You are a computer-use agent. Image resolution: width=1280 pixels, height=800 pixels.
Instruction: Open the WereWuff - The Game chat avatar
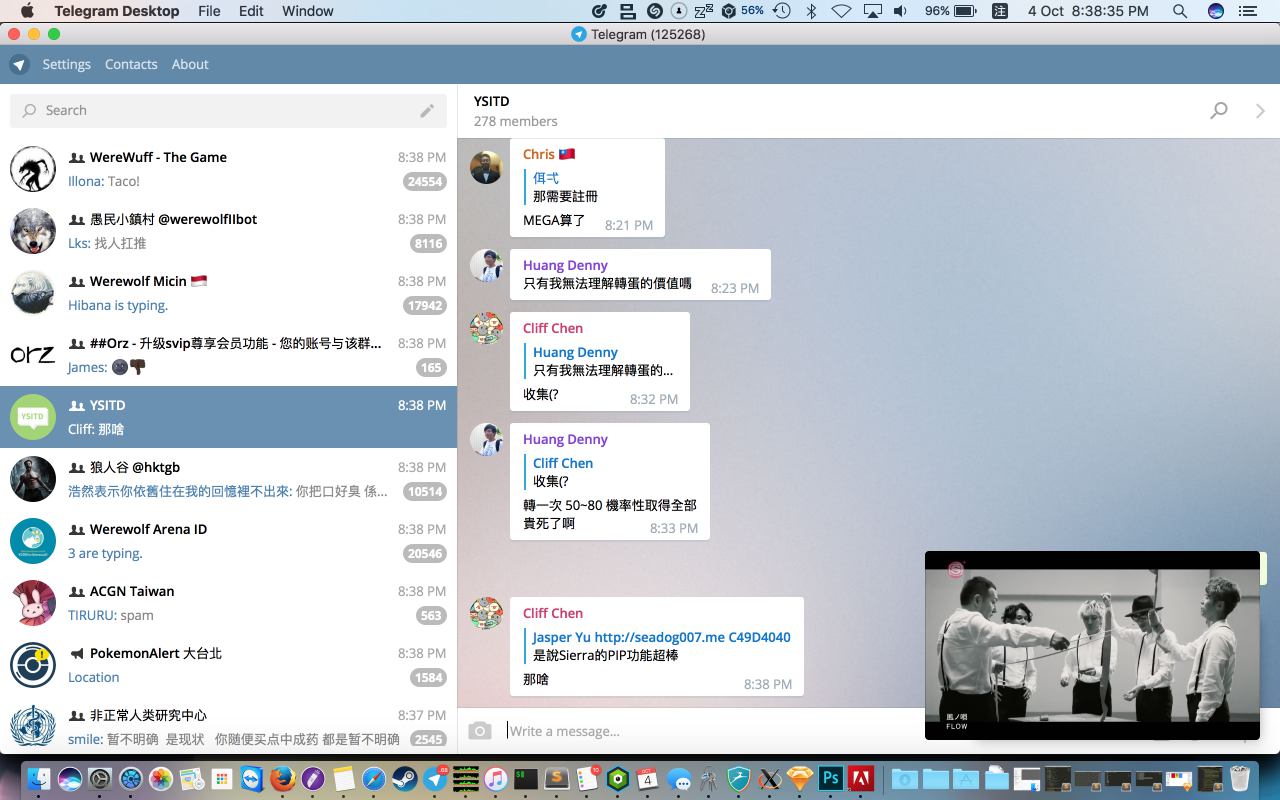[33, 169]
